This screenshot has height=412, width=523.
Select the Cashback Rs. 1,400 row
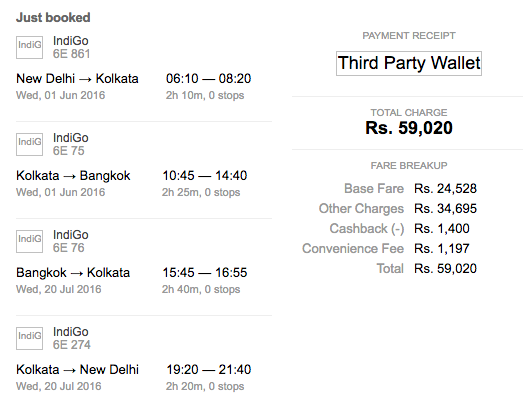pos(400,229)
